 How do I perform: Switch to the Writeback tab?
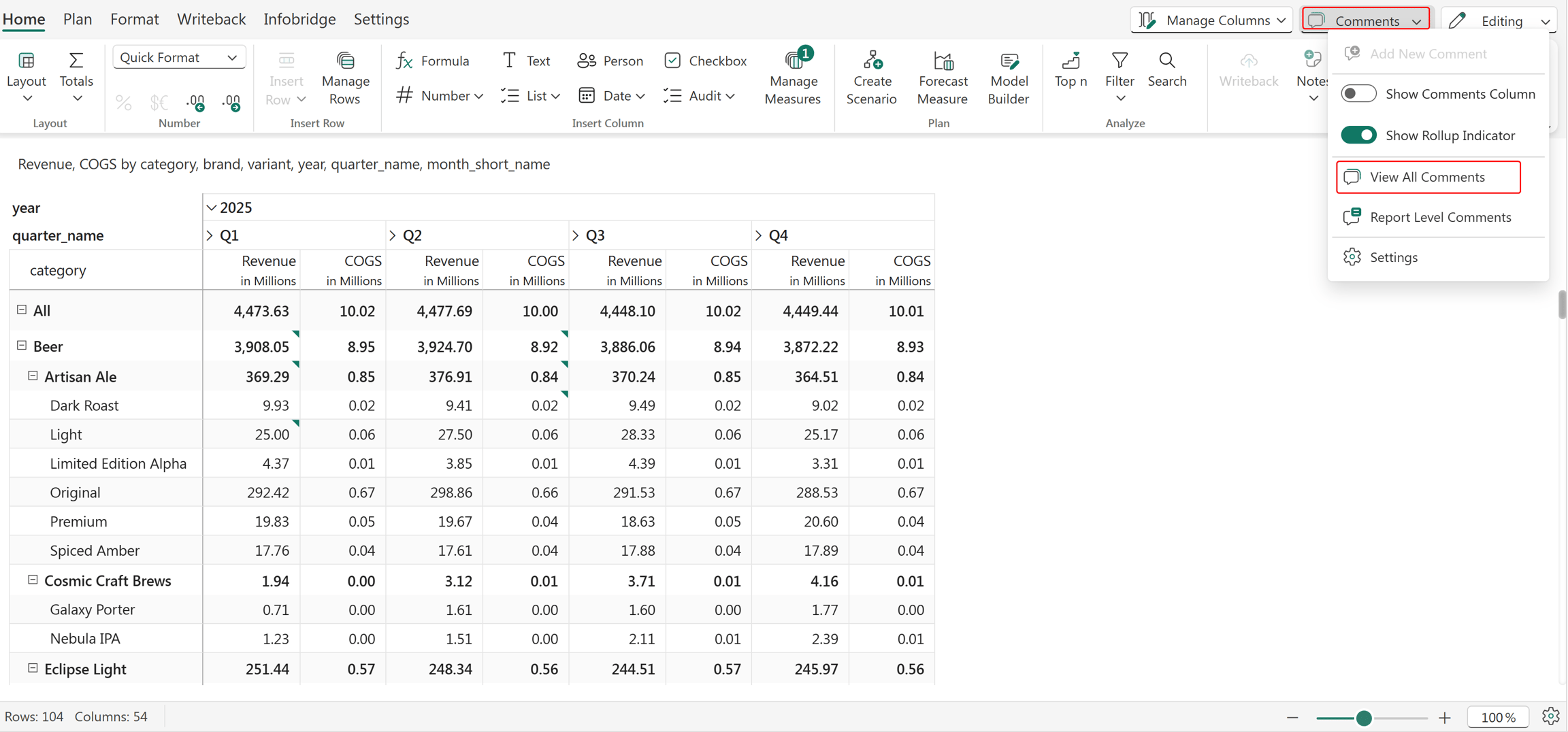pyautogui.click(x=211, y=19)
